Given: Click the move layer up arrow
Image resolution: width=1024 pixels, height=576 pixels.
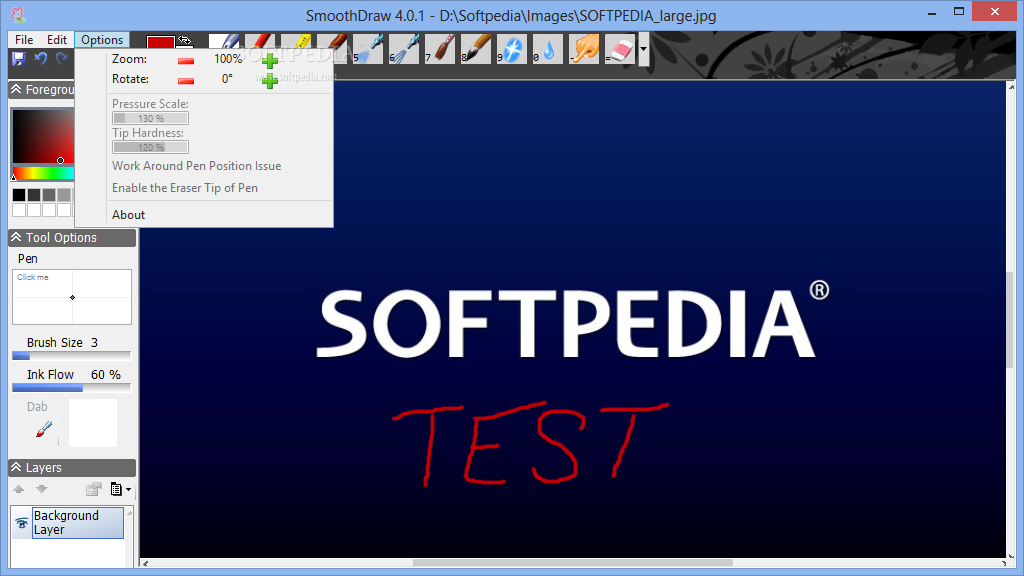Looking at the screenshot, I should point(19,489).
